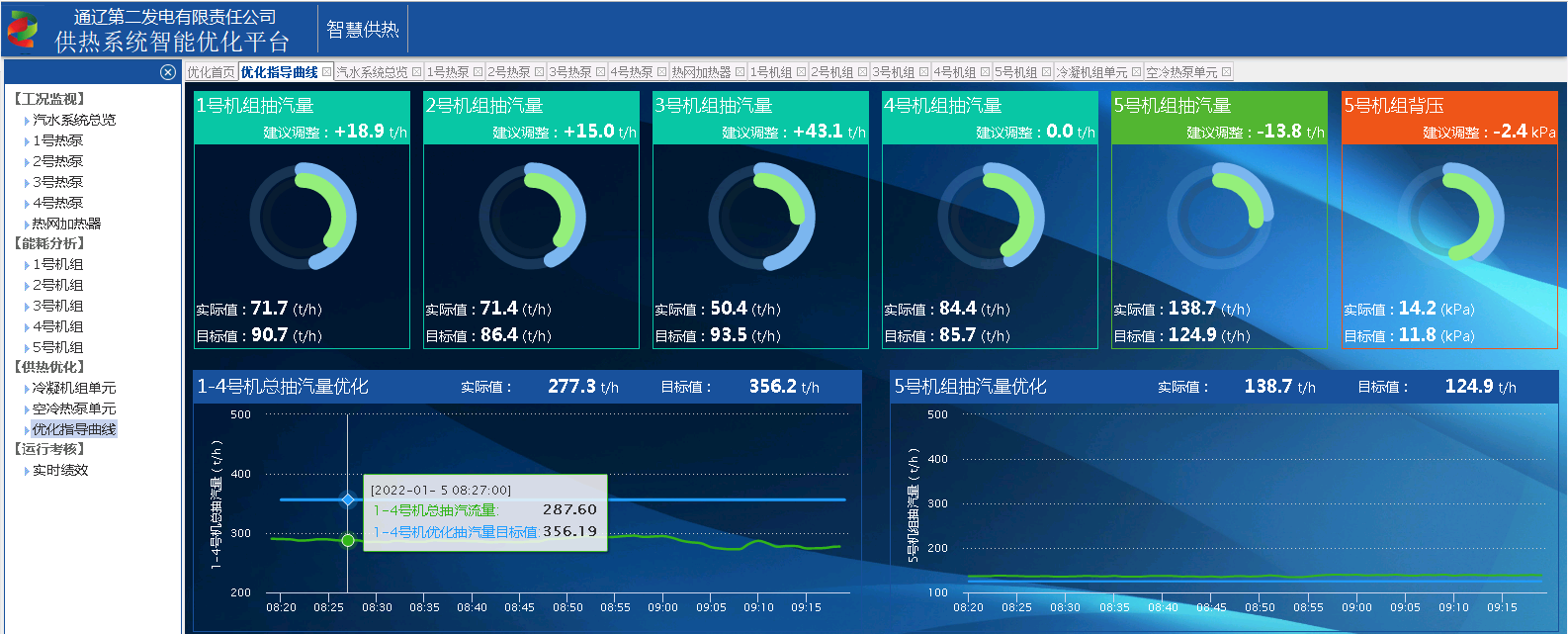Close the 1号热泵 tab
The width and height of the screenshot is (1568, 634).
click(478, 72)
